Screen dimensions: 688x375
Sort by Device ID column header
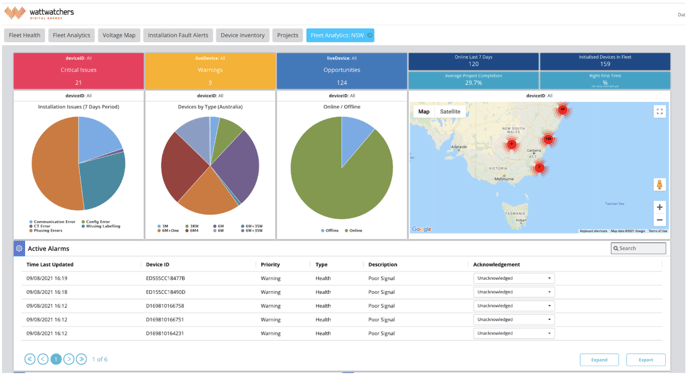pos(157,264)
